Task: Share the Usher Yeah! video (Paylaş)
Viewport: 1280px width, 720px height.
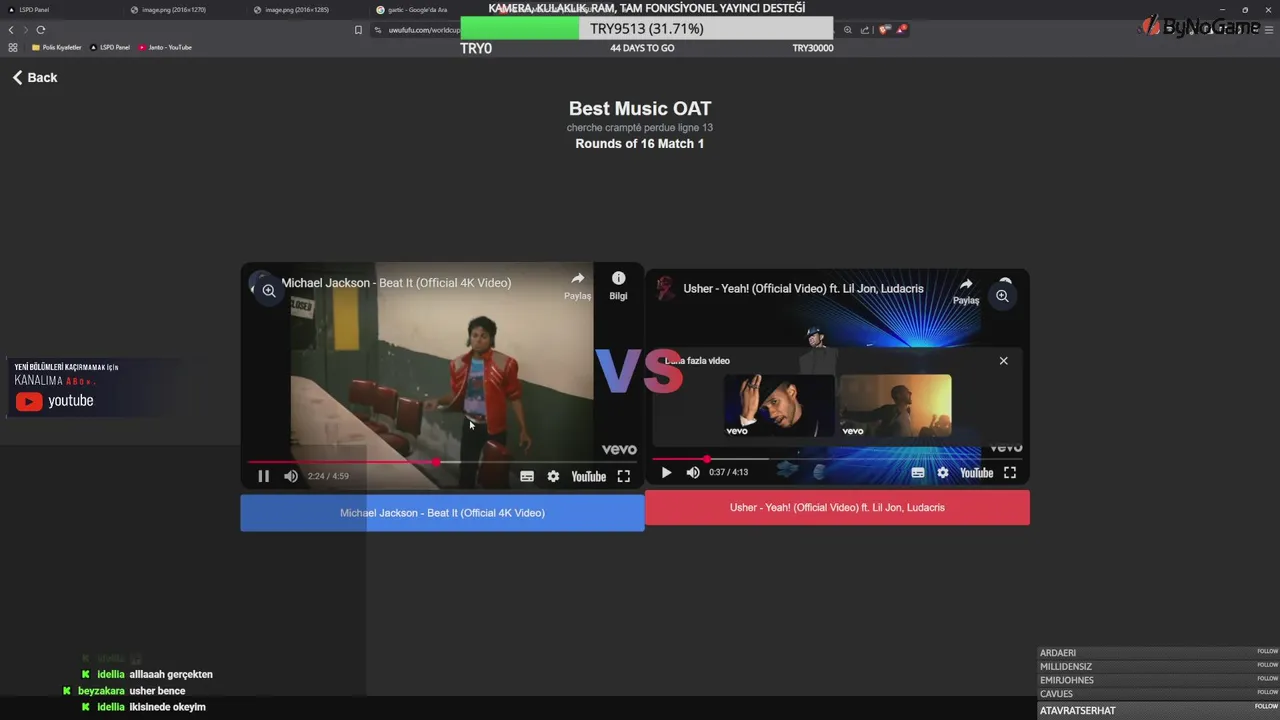Action: point(966,291)
